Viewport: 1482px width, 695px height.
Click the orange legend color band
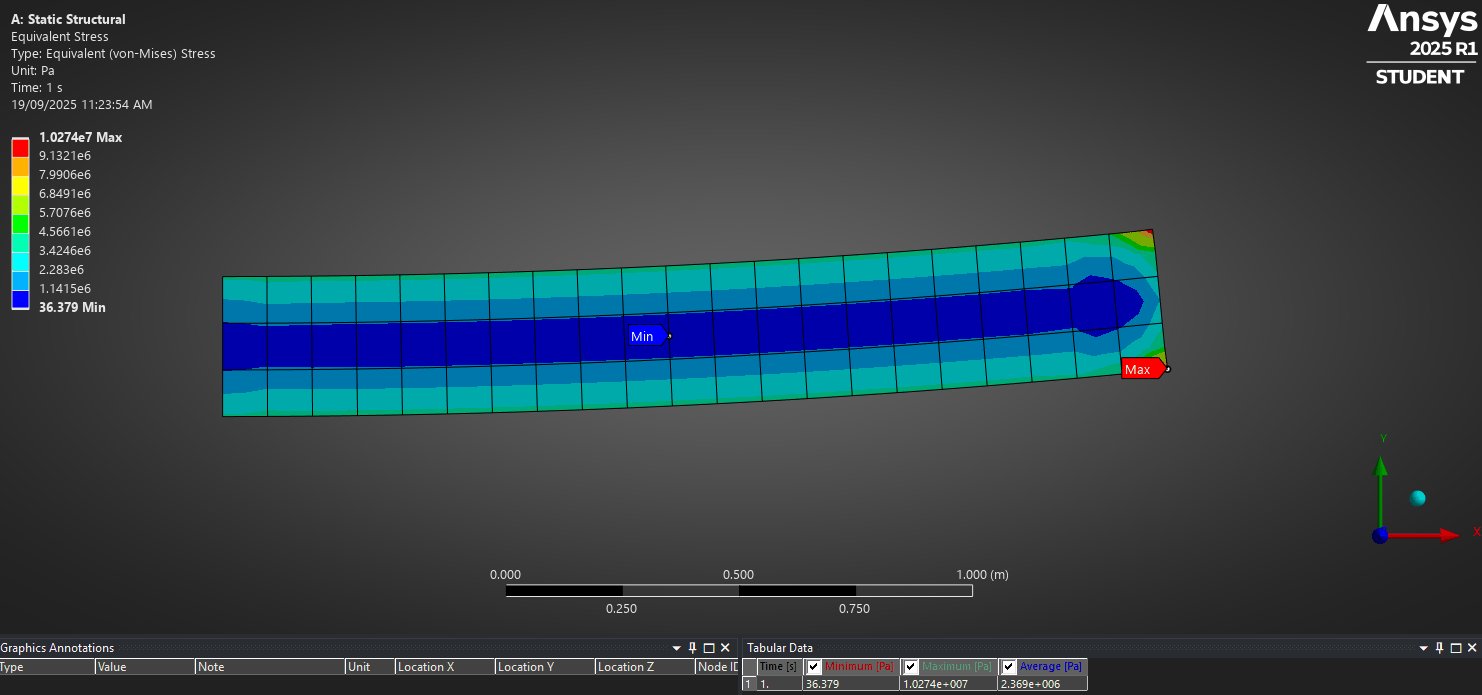20,166
